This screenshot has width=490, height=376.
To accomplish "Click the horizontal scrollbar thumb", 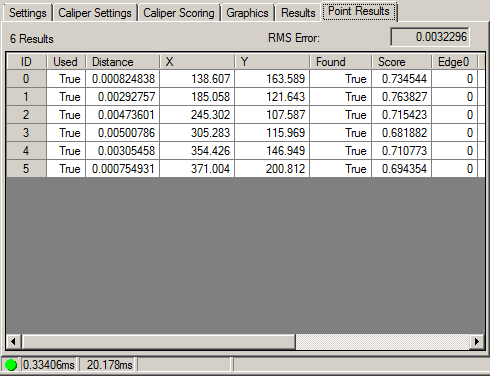I will tap(159, 341).
